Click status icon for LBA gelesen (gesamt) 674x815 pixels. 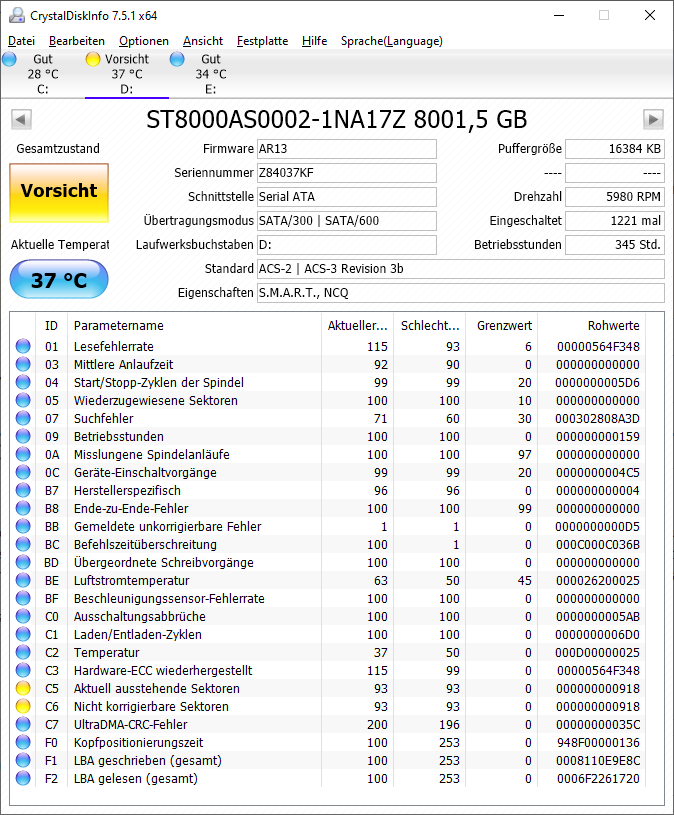[x=23, y=779]
